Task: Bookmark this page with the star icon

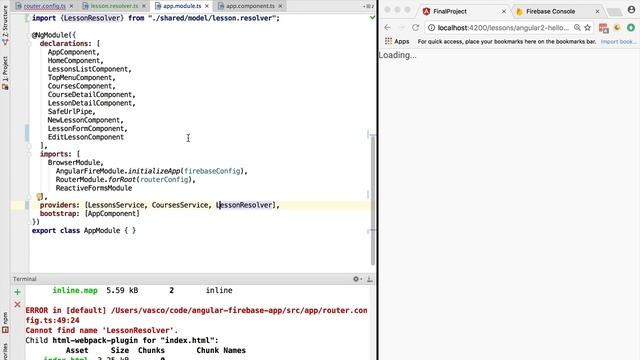Action: pyautogui.click(x=587, y=27)
